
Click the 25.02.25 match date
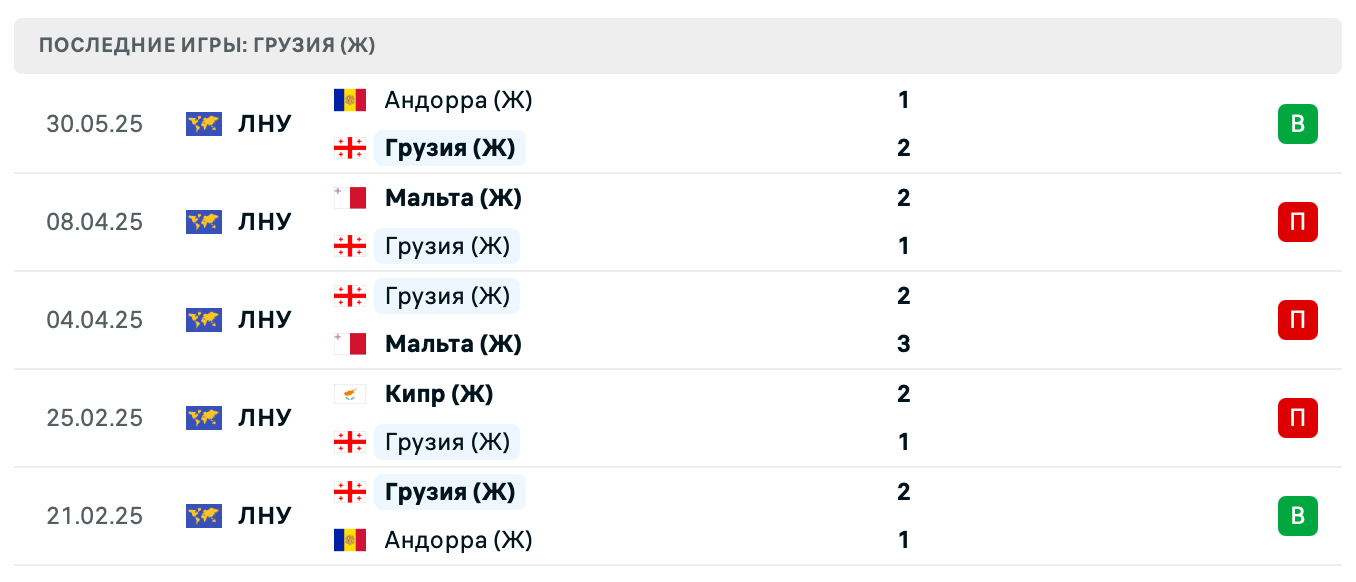coord(95,418)
